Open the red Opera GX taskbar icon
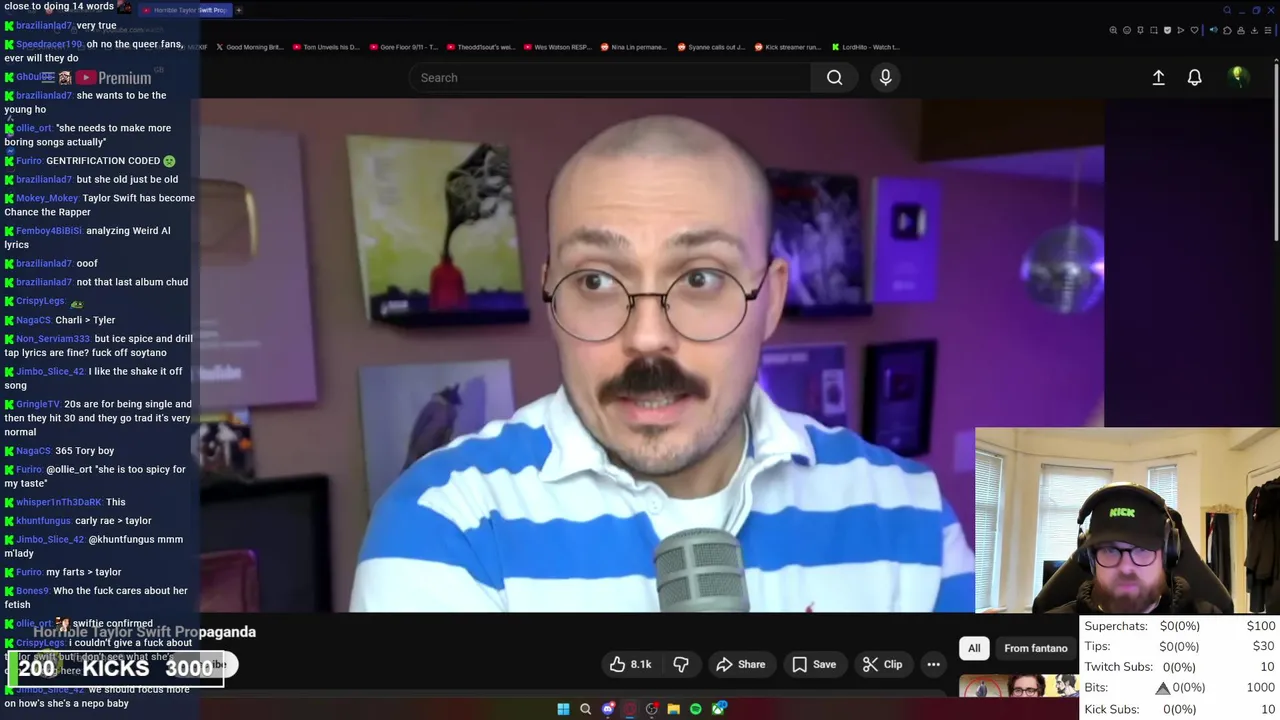Image resolution: width=1280 pixels, height=720 pixels. [x=630, y=709]
